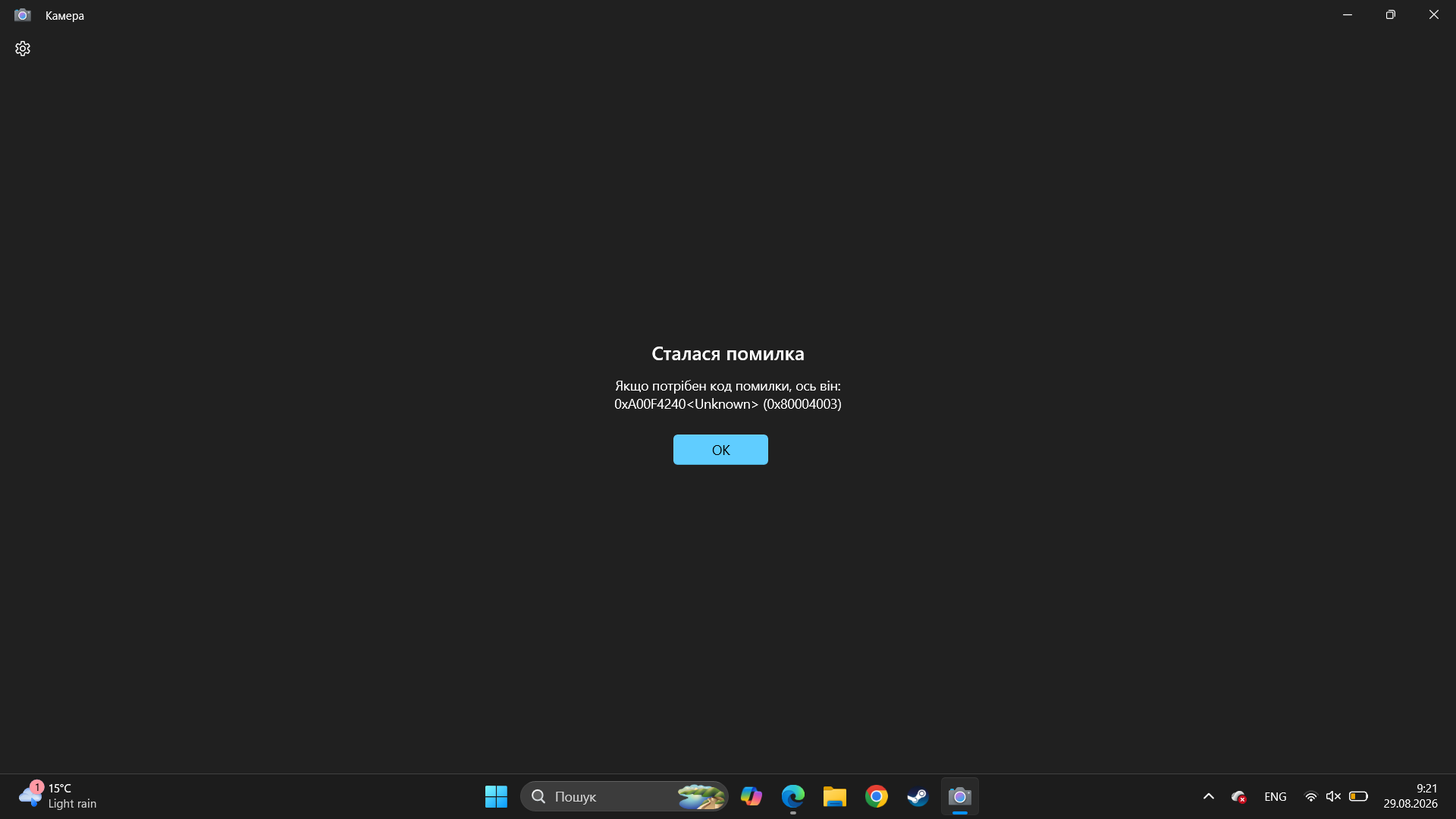Screen dimensions: 1456x819
Task: Click the Сталася помилка heading
Action: pos(728,353)
